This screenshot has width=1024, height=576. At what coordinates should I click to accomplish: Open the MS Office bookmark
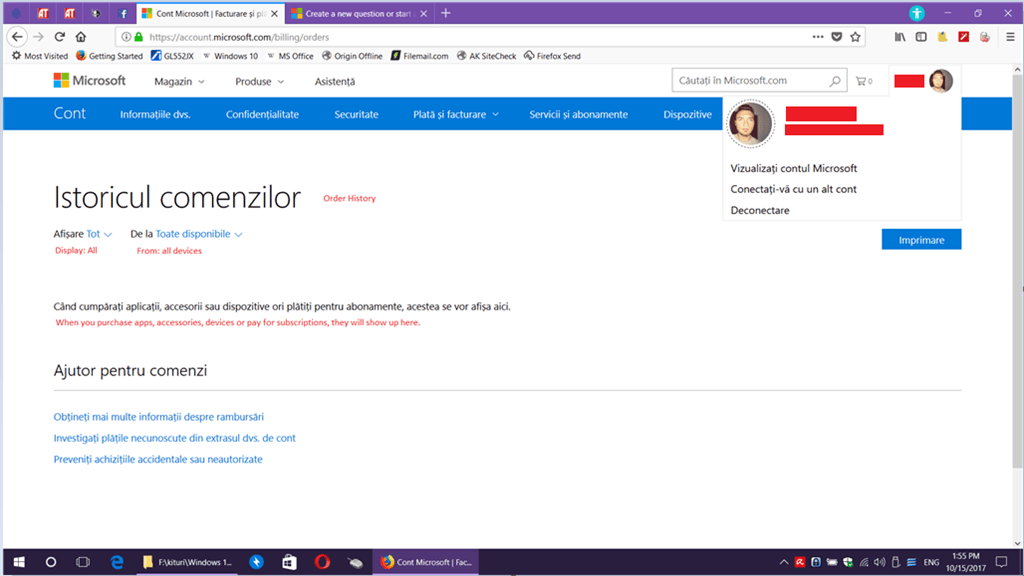point(290,56)
